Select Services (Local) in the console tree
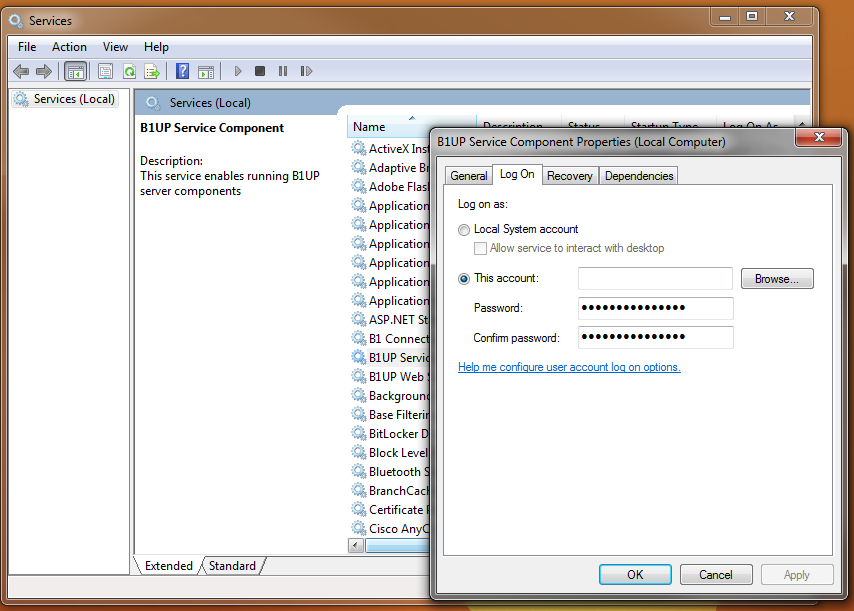The height and width of the screenshot is (611, 854). click(65, 99)
